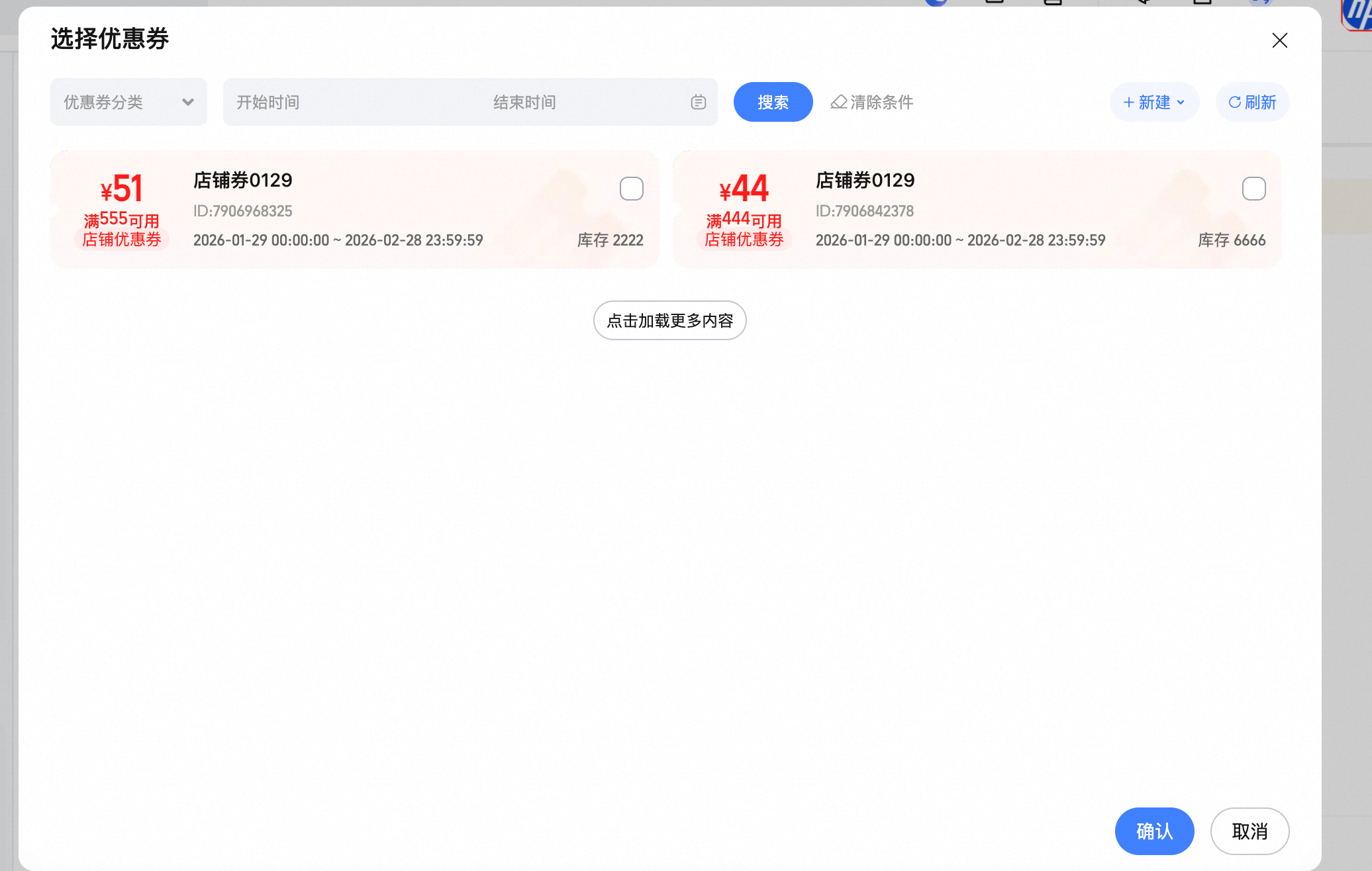Viewport: 1372px width, 871px height.
Task: Click the 库存 6666 stock text
Action: (x=1232, y=240)
